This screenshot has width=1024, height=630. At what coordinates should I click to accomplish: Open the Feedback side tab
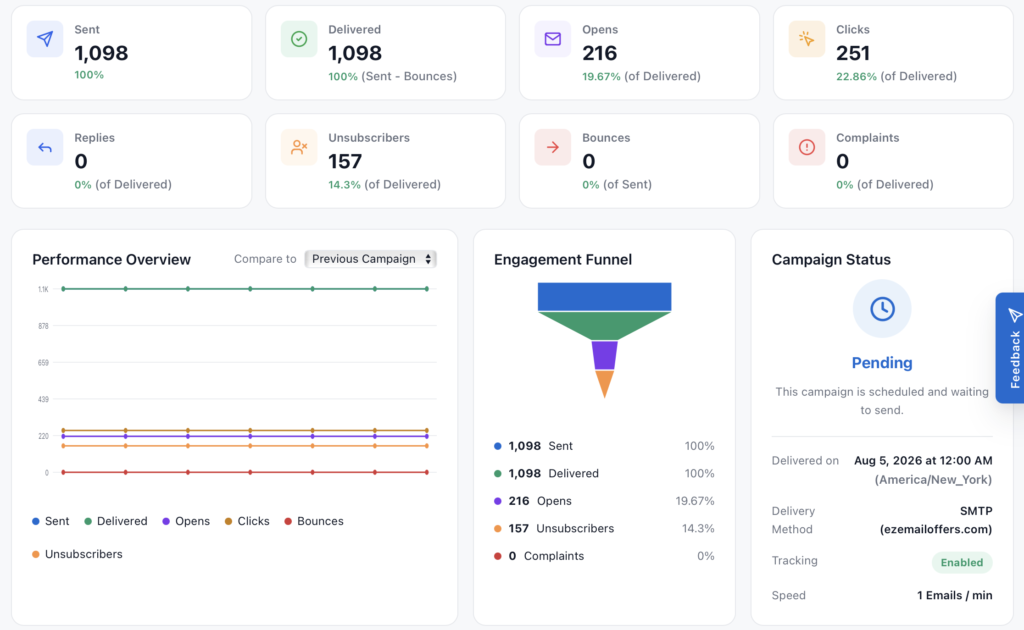[1010, 348]
